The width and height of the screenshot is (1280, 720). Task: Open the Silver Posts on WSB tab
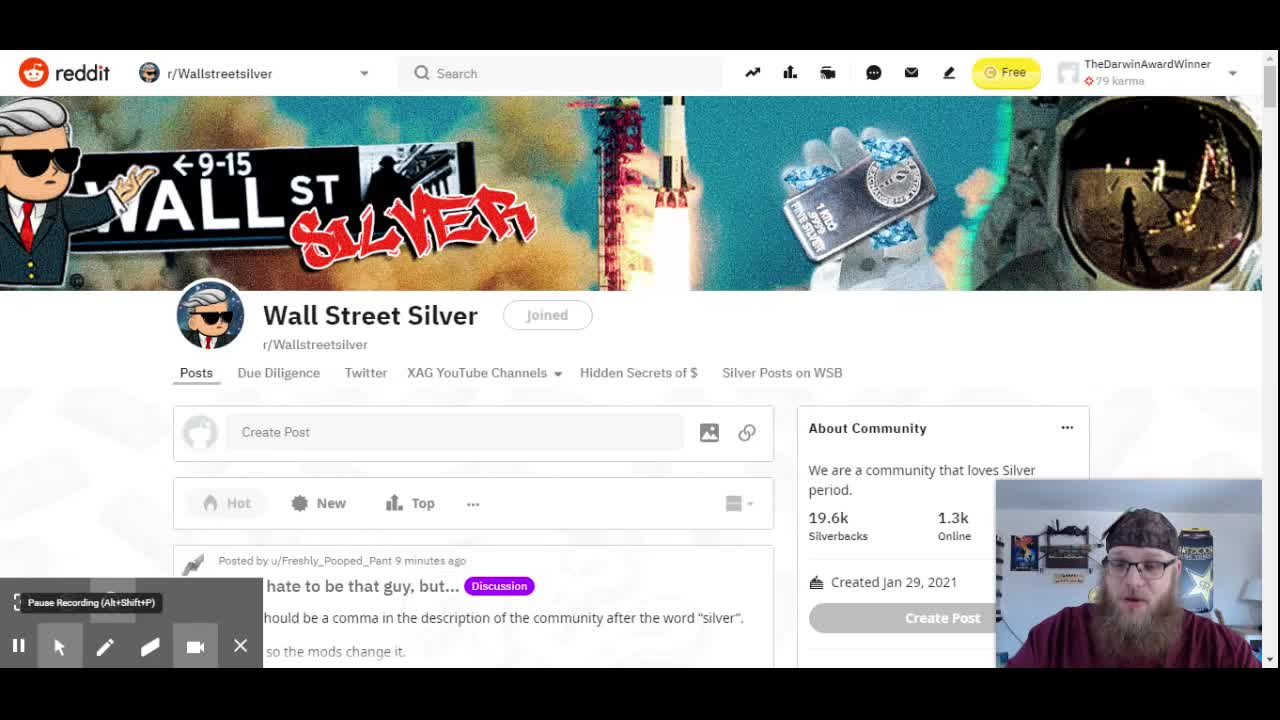click(x=782, y=373)
